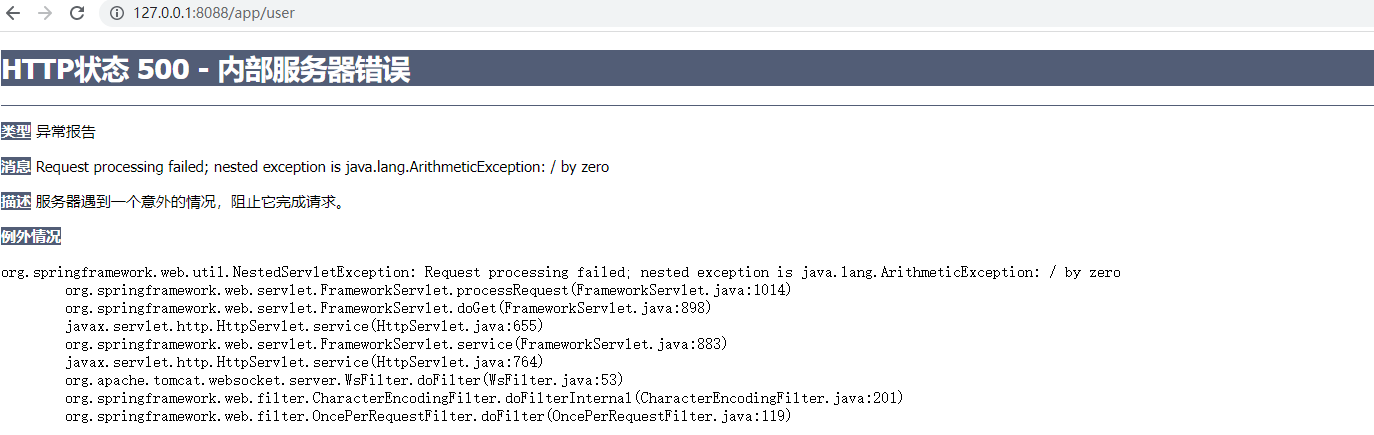Click the FrameworkServlet.processRequest trace line
This screenshot has height=435, width=1374.
pos(428,290)
